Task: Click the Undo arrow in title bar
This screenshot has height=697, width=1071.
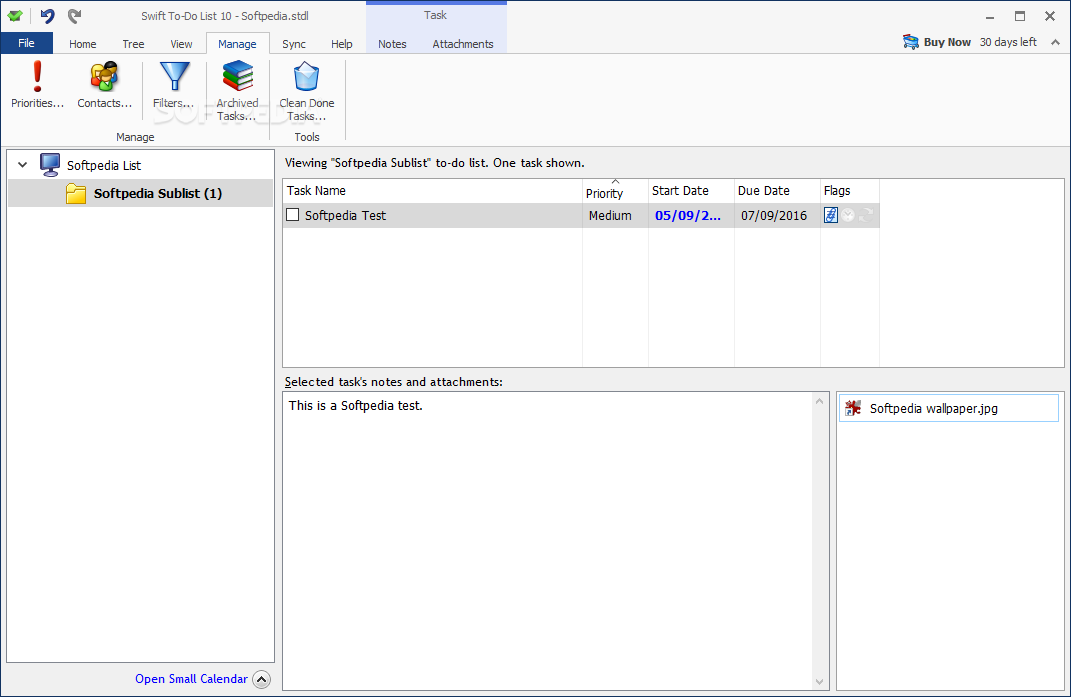Action: tap(47, 16)
